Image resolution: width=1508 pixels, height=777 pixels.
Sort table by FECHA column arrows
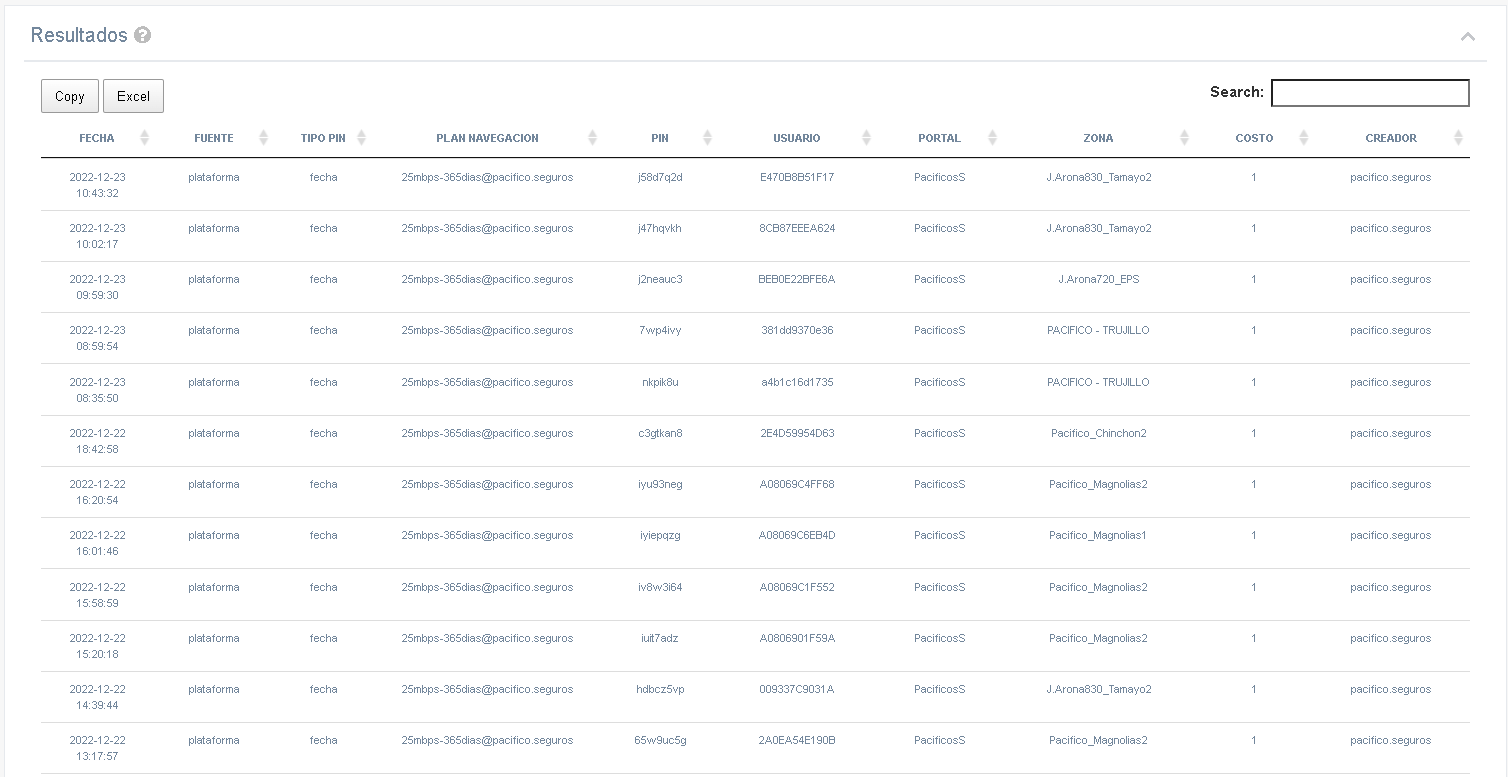click(x=144, y=138)
